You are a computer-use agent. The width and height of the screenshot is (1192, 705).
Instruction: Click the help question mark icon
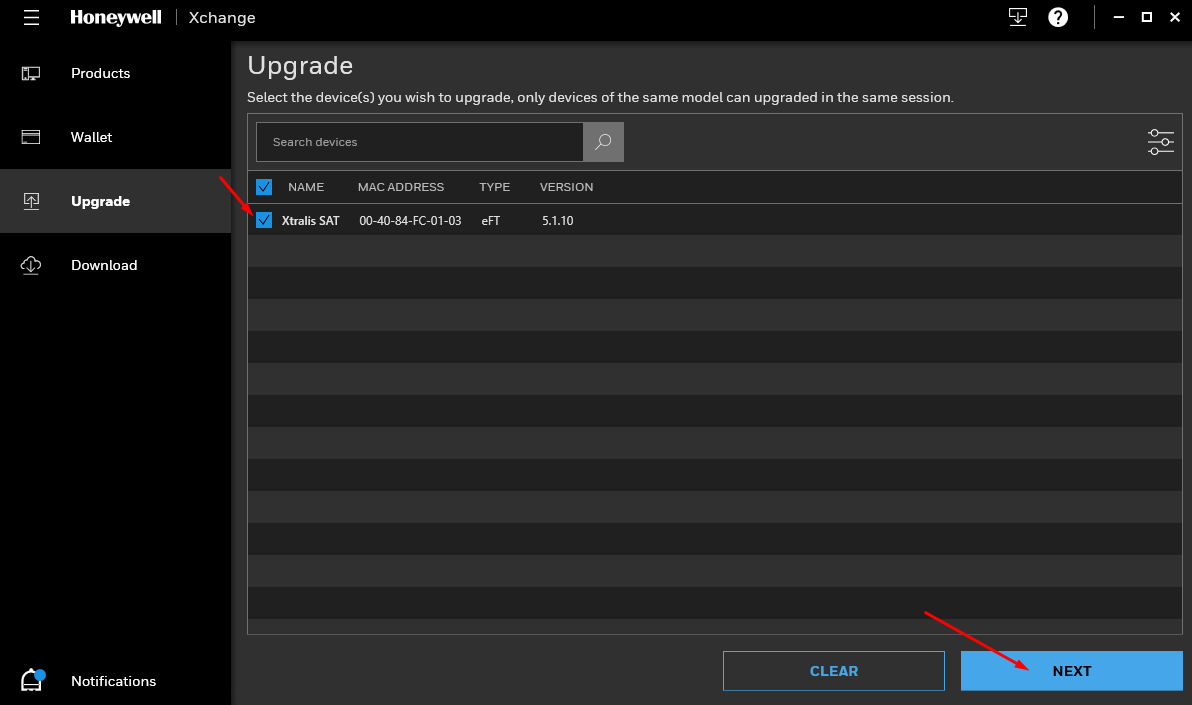[1058, 17]
